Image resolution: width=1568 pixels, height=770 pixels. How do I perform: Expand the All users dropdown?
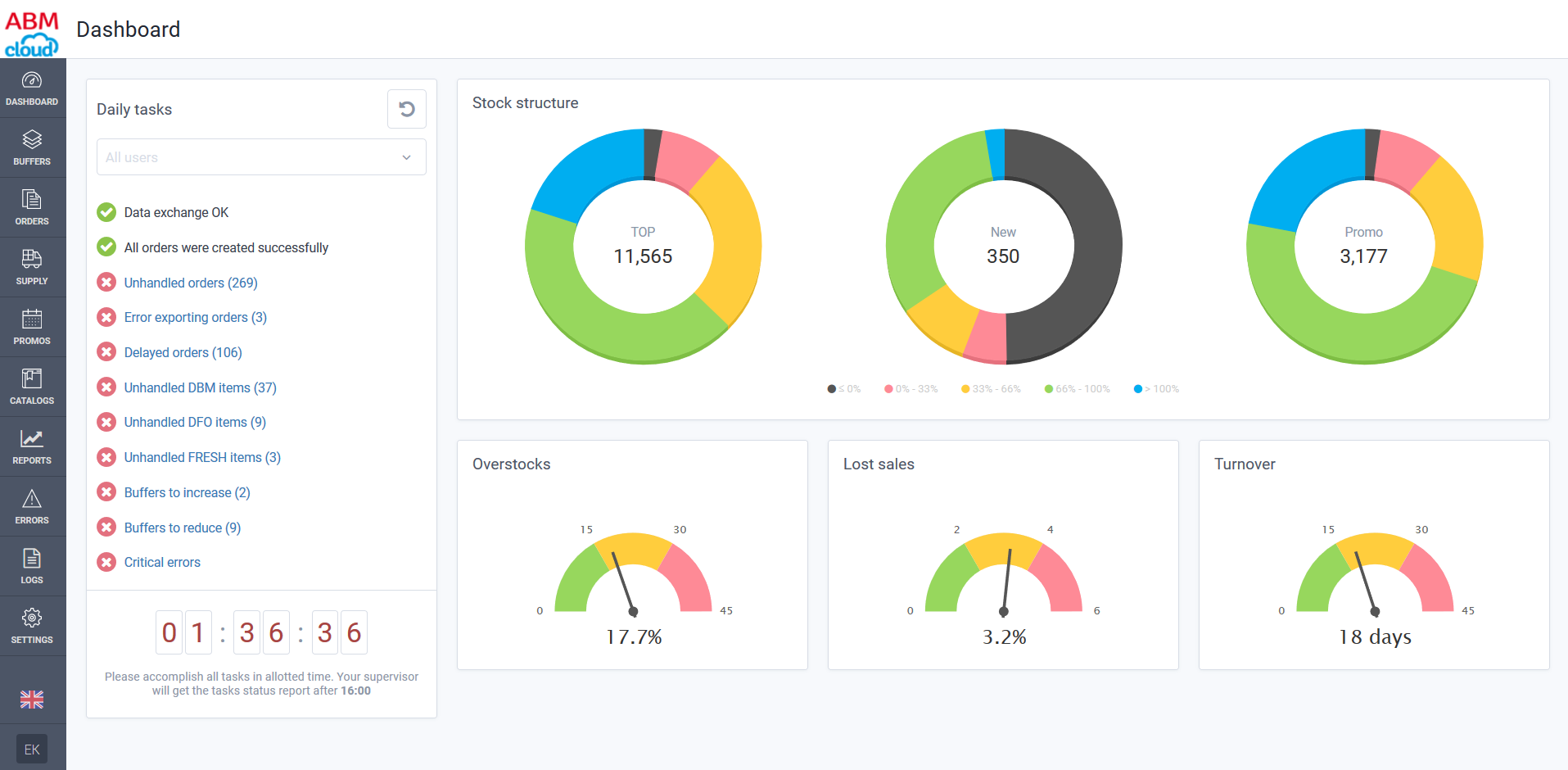pyautogui.click(x=261, y=157)
